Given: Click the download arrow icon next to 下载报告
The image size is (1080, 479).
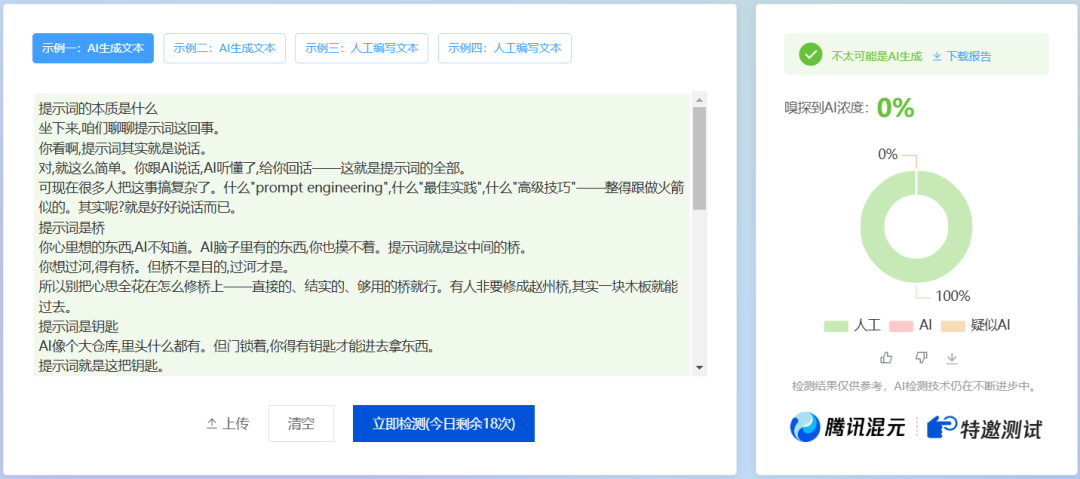Looking at the screenshot, I should tap(937, 56).
